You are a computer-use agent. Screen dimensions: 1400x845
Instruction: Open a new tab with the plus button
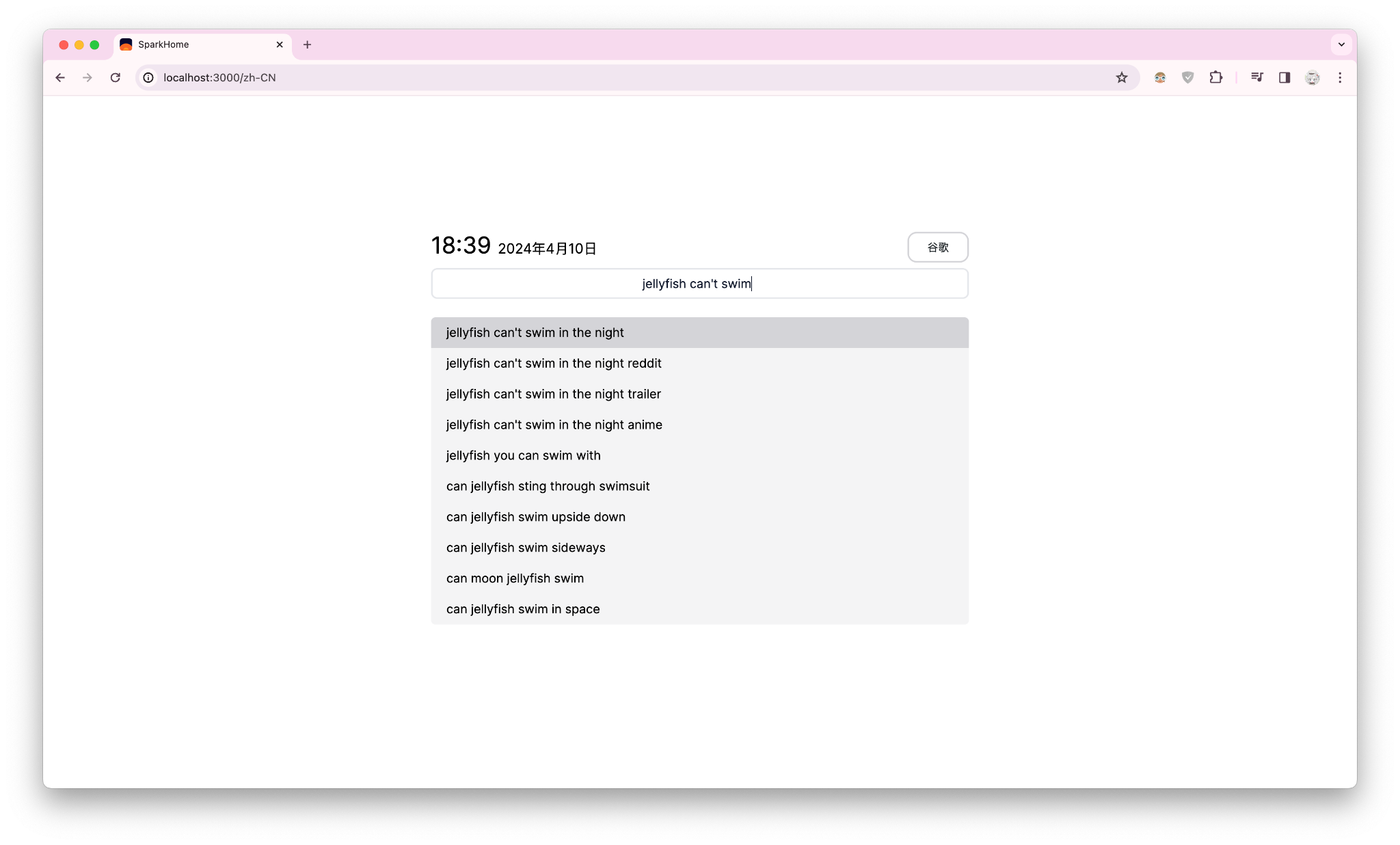[307, 44]
